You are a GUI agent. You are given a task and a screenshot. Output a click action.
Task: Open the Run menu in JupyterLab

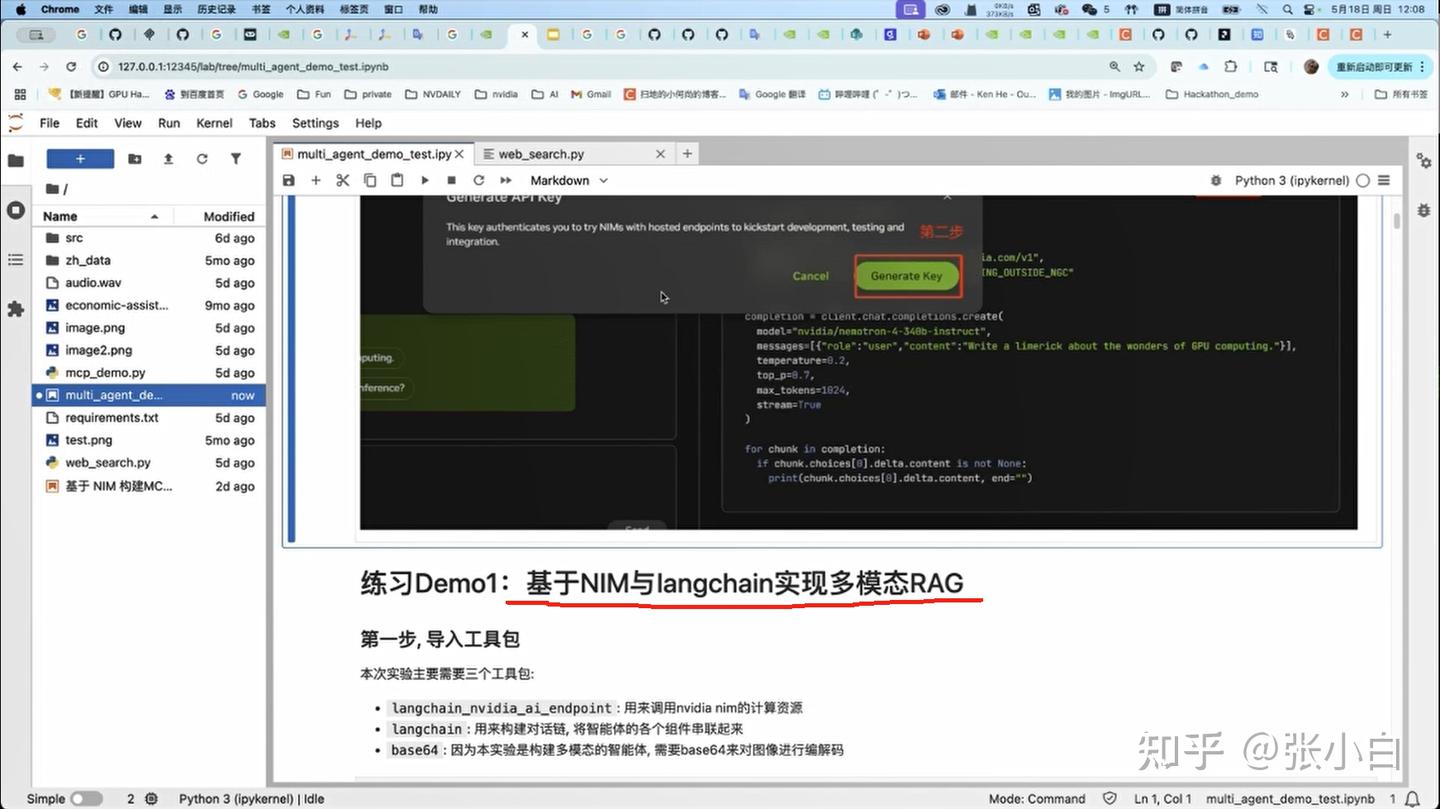coord(169,123)
